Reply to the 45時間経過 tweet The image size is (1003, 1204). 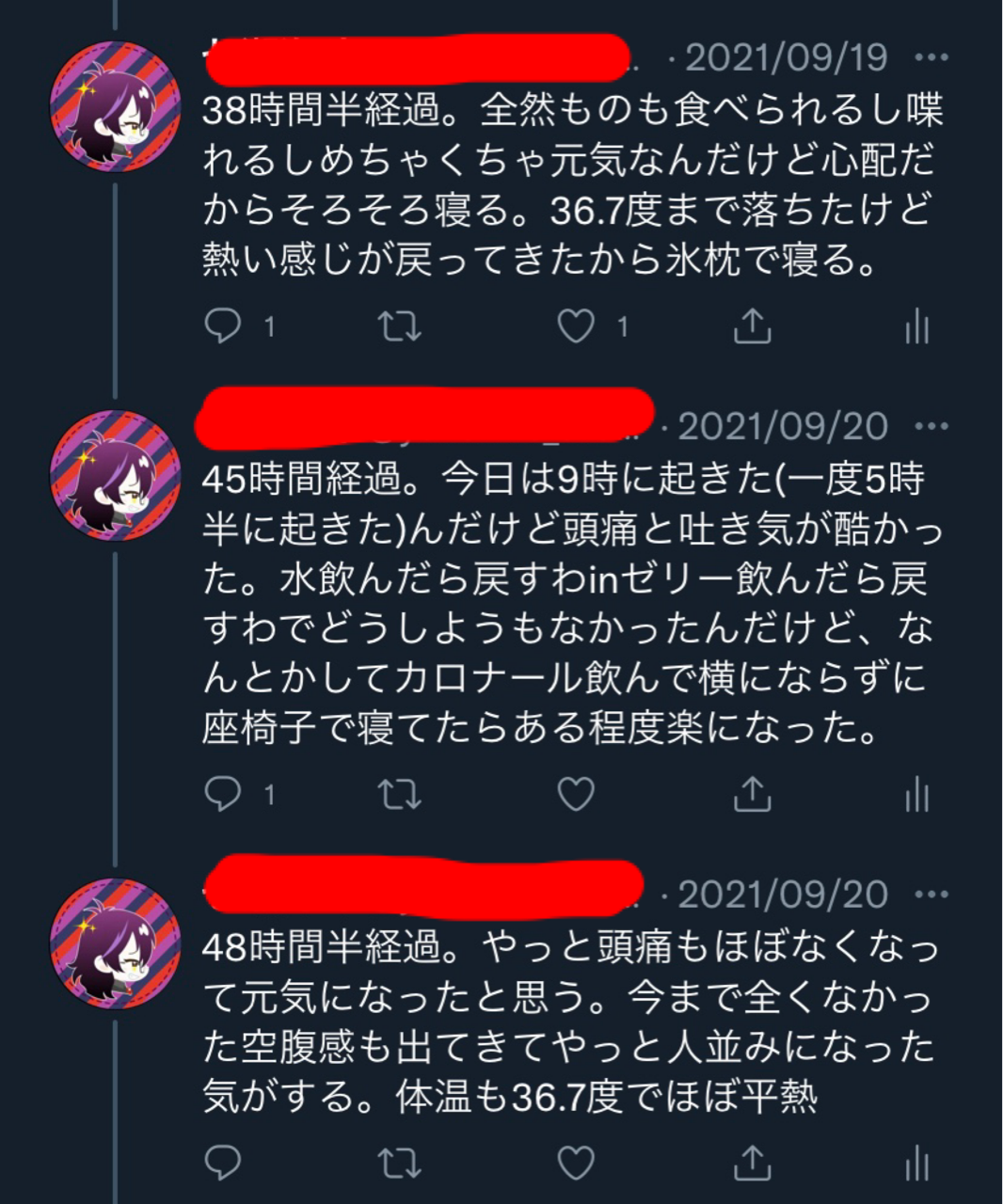[x=223, y=795]
